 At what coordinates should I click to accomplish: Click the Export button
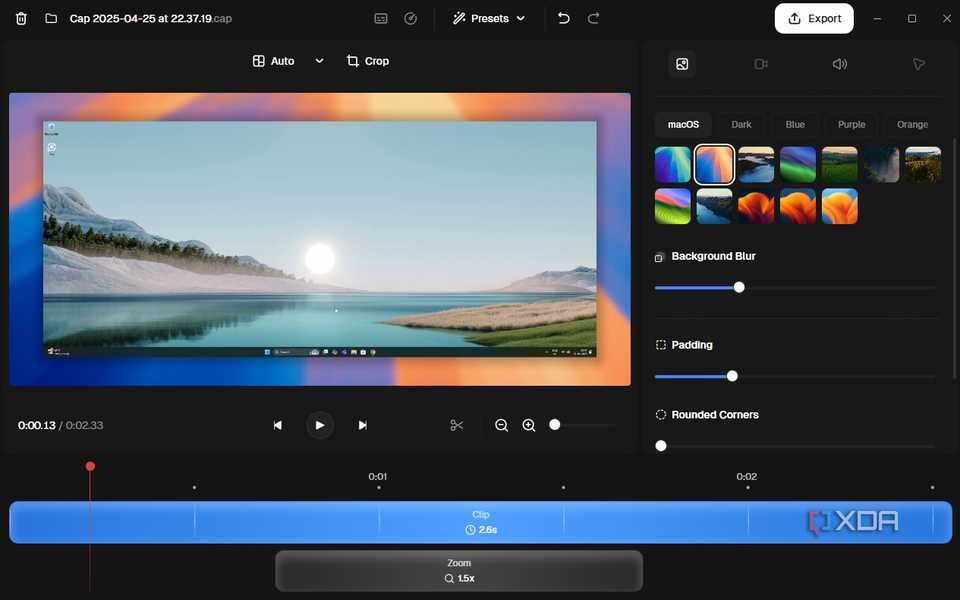point(814,18)
